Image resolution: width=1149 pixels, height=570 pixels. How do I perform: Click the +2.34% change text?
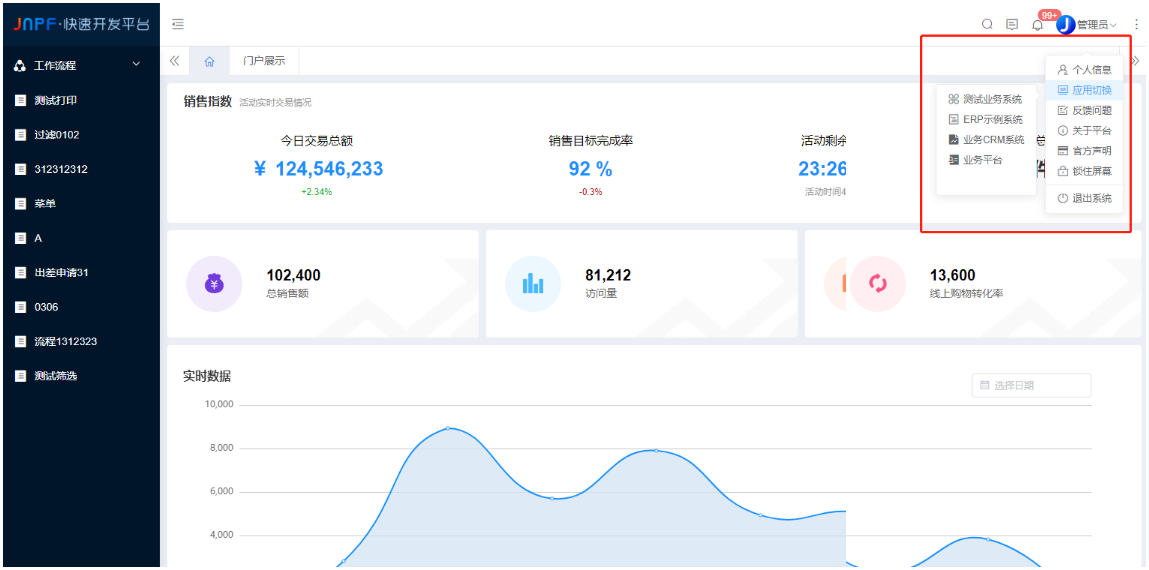(317, 192)
